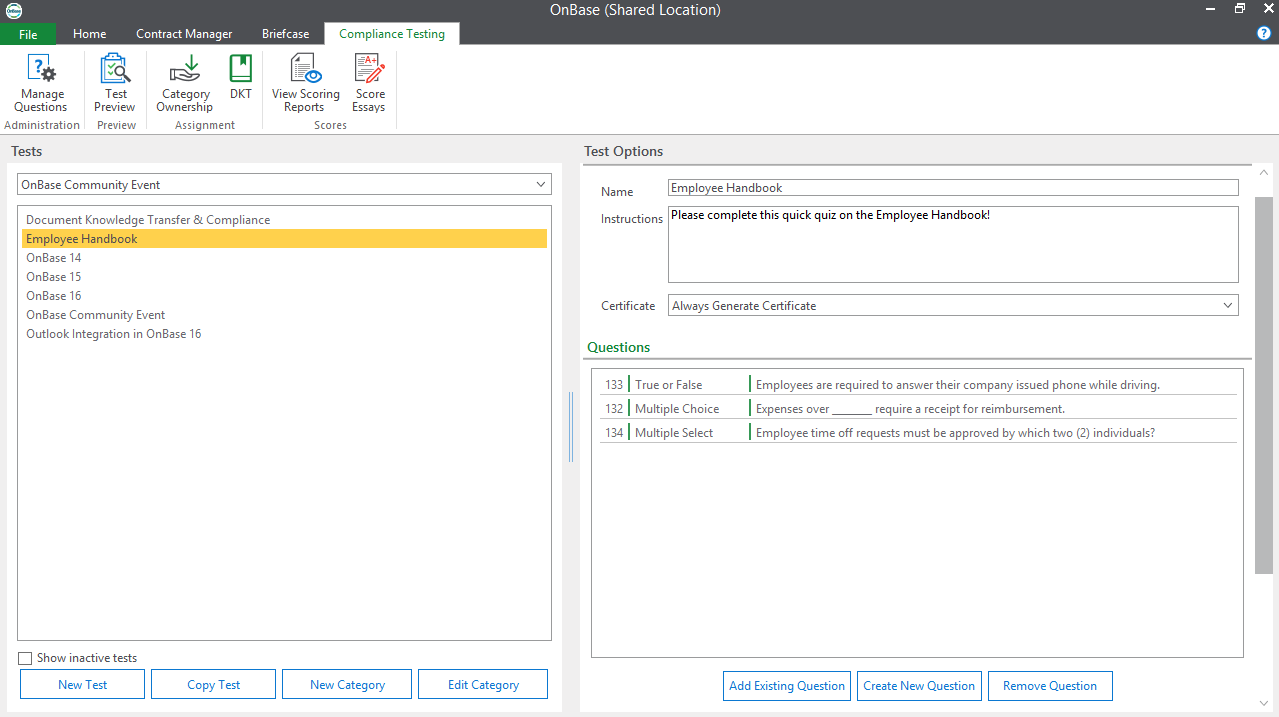Select question 132 Multiple Choice row
The width and height of the screenshot is (1279, 717).
click(x=918, y=408)
